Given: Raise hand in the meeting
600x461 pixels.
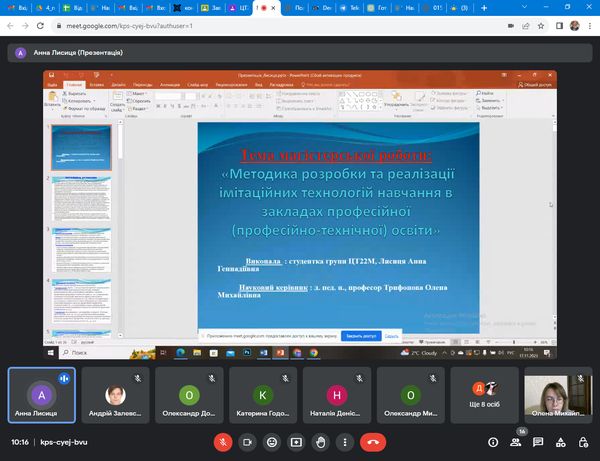Looking at the screenshot, I should 320,441.
